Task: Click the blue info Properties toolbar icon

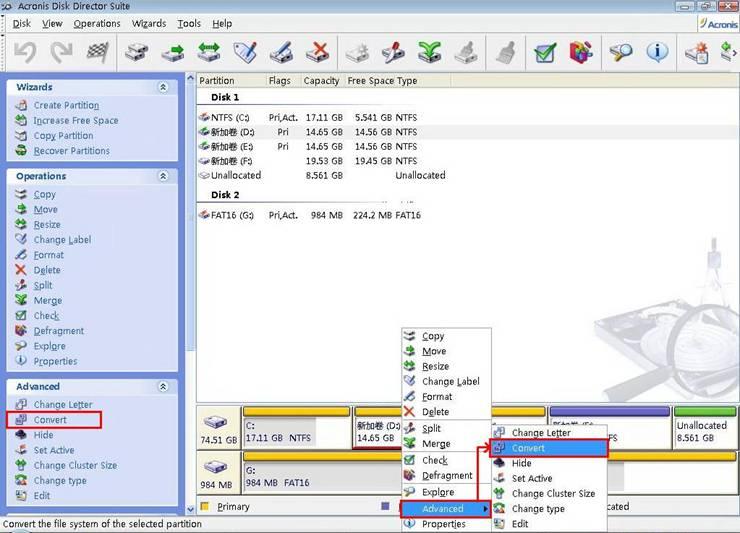Action: click(x=657, y=51)
